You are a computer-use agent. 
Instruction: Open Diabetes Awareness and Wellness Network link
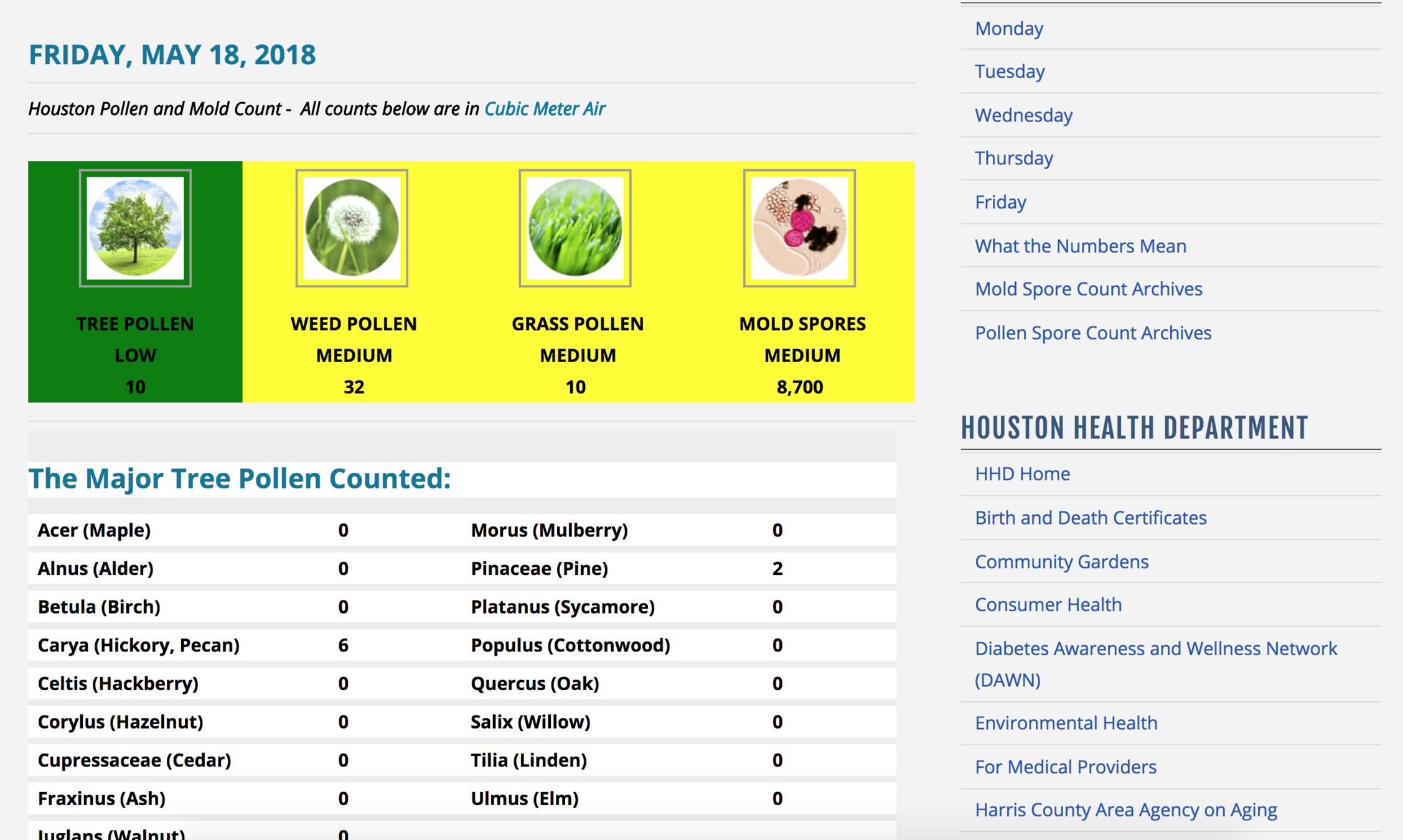tap(1155, 649)
